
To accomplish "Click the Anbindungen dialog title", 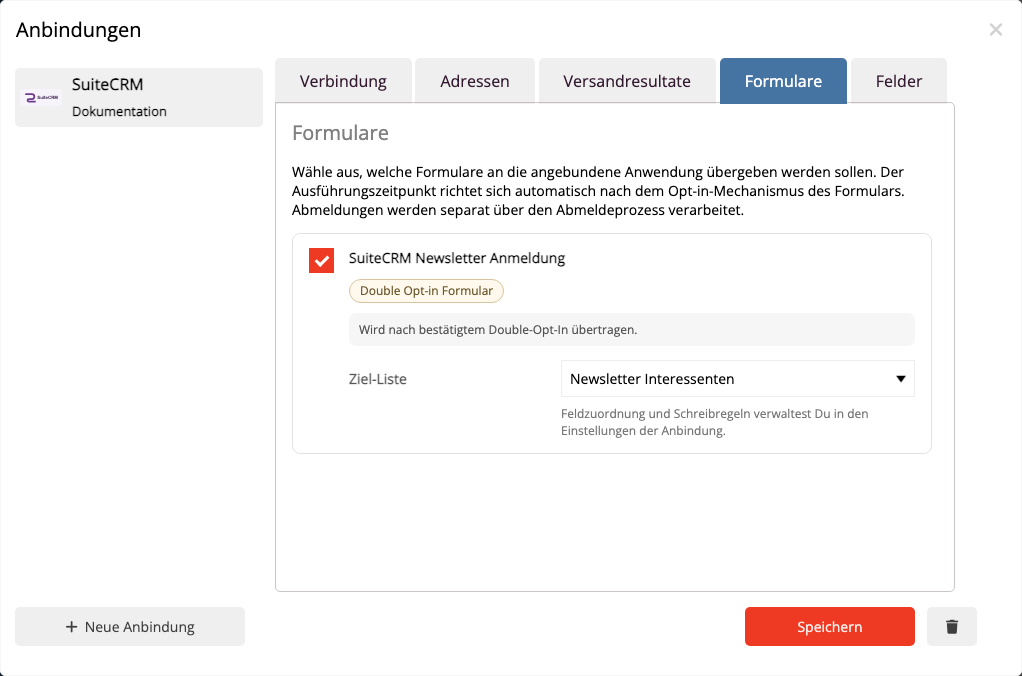I will 78,30.
